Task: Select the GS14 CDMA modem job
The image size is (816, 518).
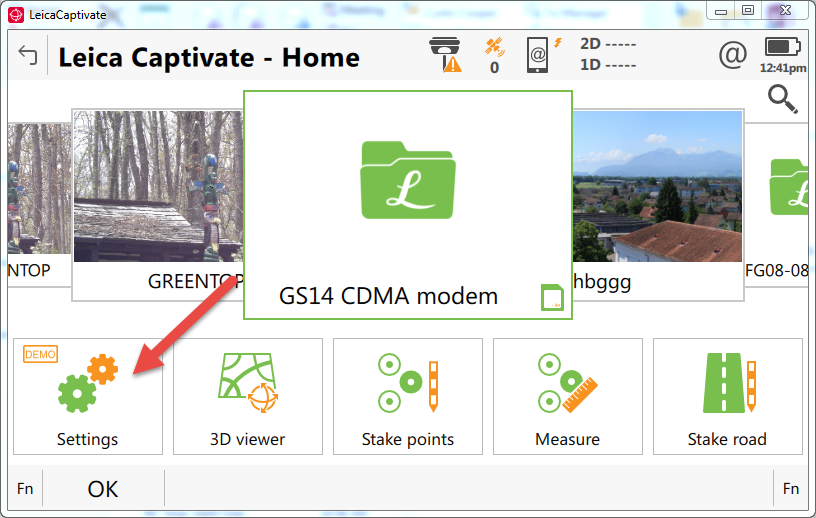Action: pos(408,205)
